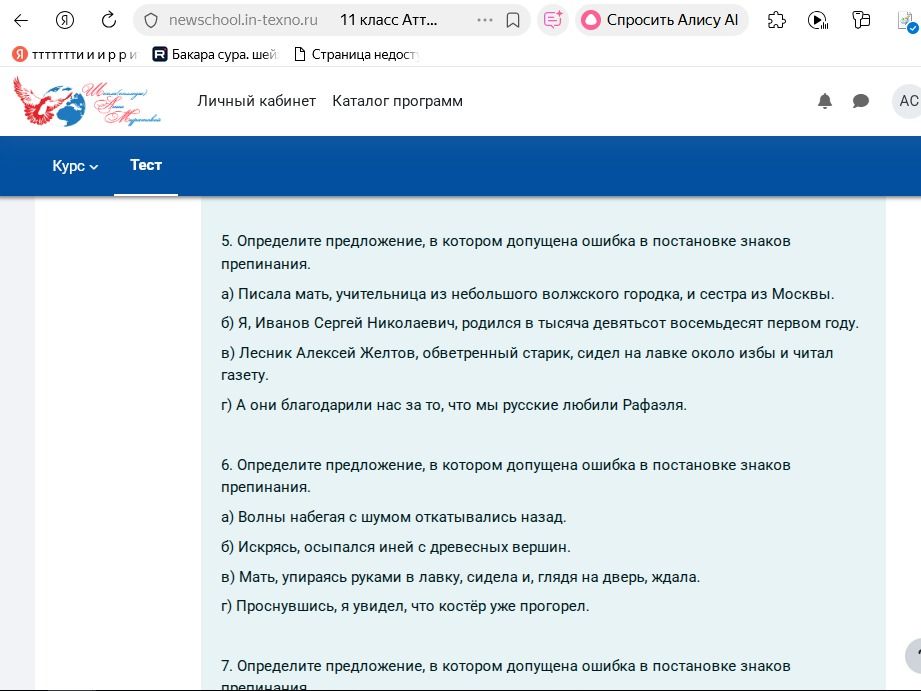Viewport: 921px width, 691px height.
Task: Click the 11 класс Атт... page title
Action: (388, 20)
